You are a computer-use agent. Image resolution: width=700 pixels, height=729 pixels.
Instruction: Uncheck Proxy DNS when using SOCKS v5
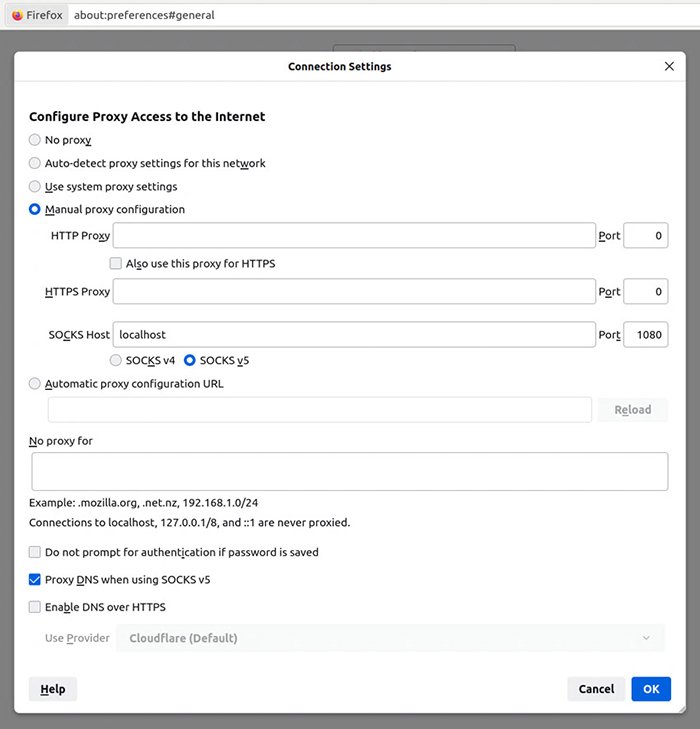coord(35,579)
